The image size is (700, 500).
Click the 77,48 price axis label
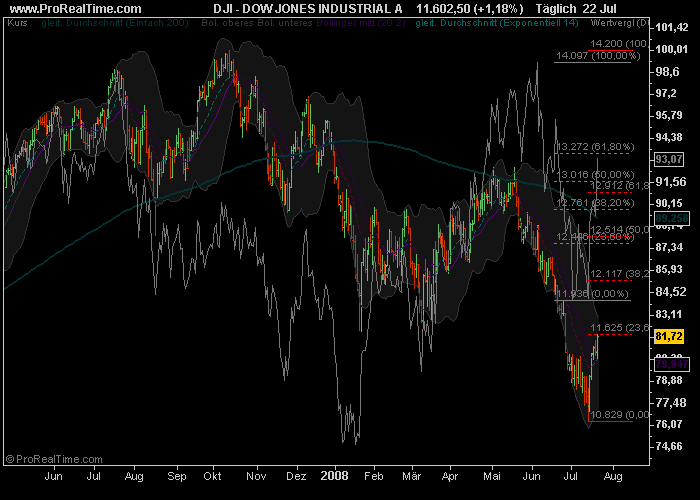670,403
